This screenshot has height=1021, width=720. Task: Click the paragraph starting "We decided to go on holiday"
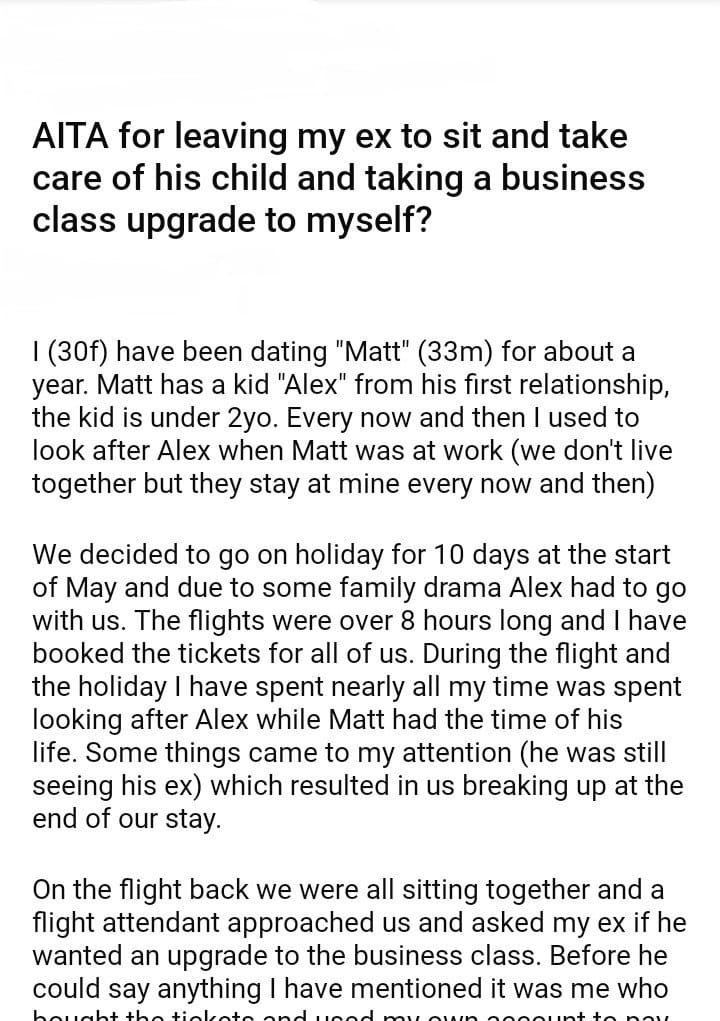[x=358, y=687]
